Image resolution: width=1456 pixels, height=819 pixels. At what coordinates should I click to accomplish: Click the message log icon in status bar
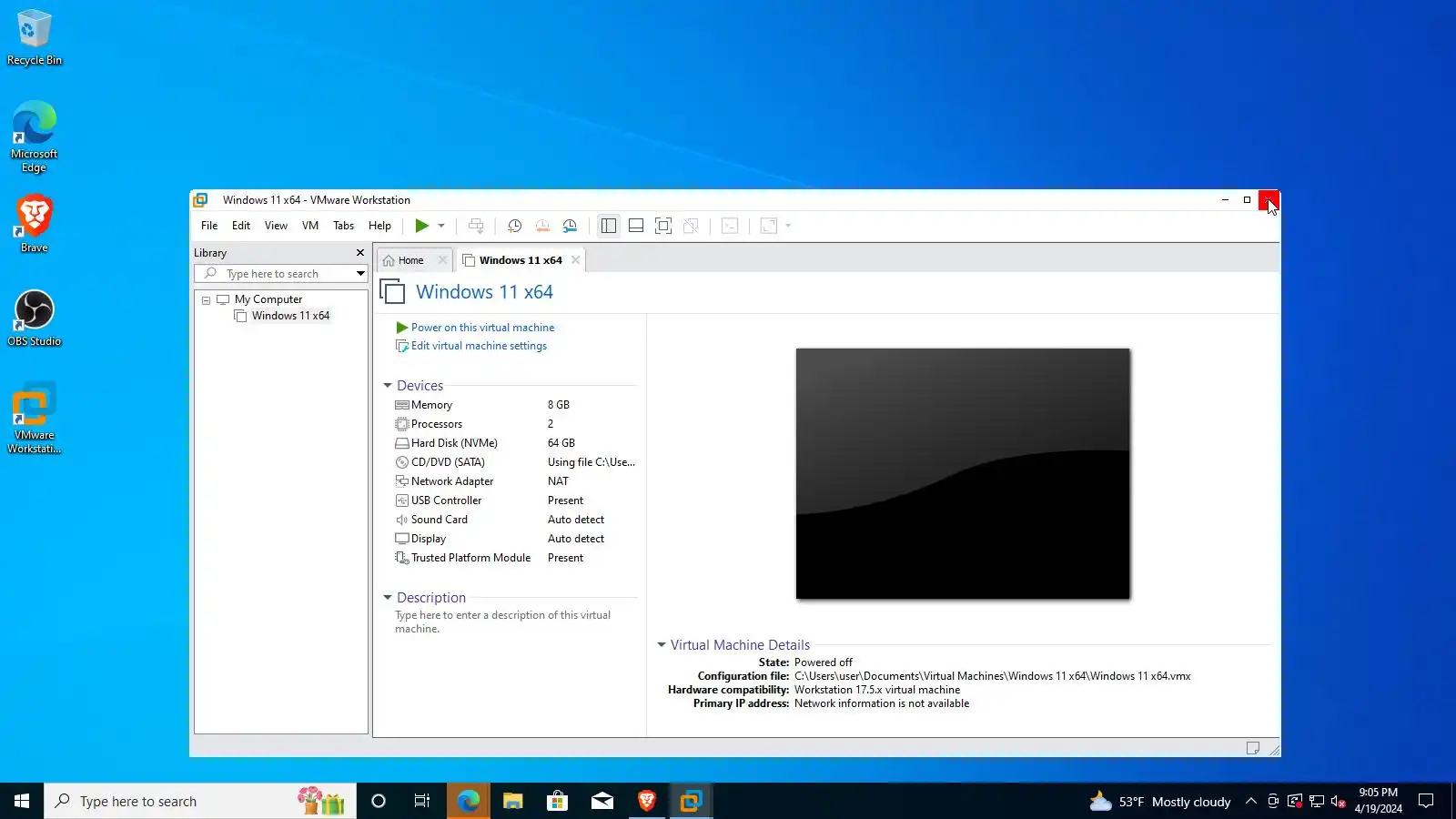(1253, 748)
